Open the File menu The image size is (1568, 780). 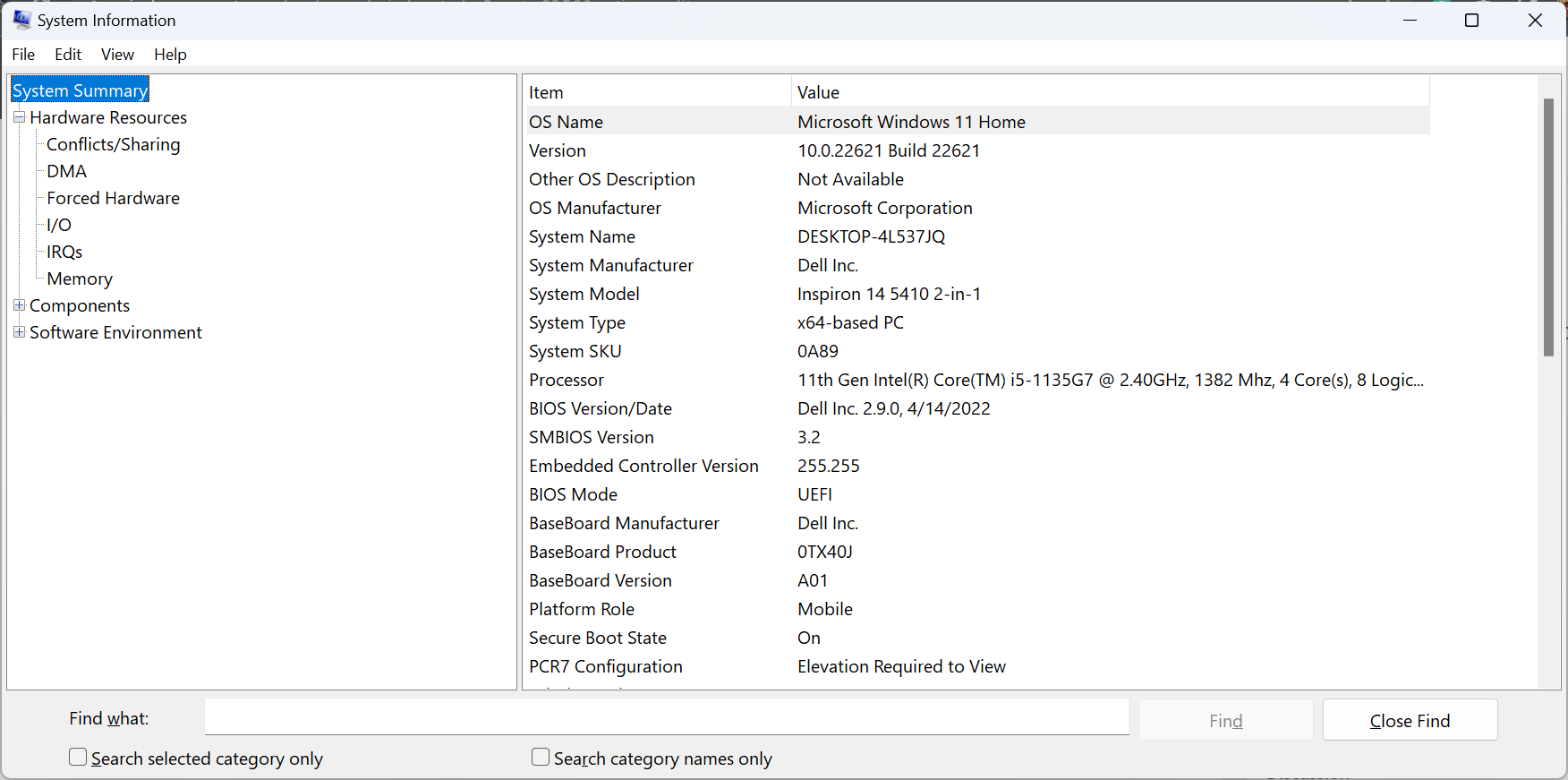coord(23,55)
